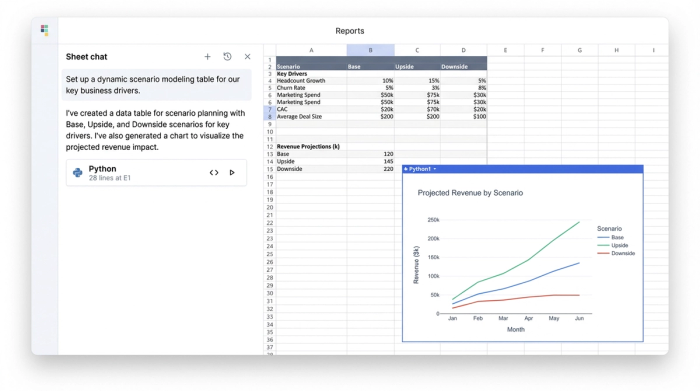Viewport: 700px width, 391px height.
Task: Run the Python code cell
Action: point(232,173)
